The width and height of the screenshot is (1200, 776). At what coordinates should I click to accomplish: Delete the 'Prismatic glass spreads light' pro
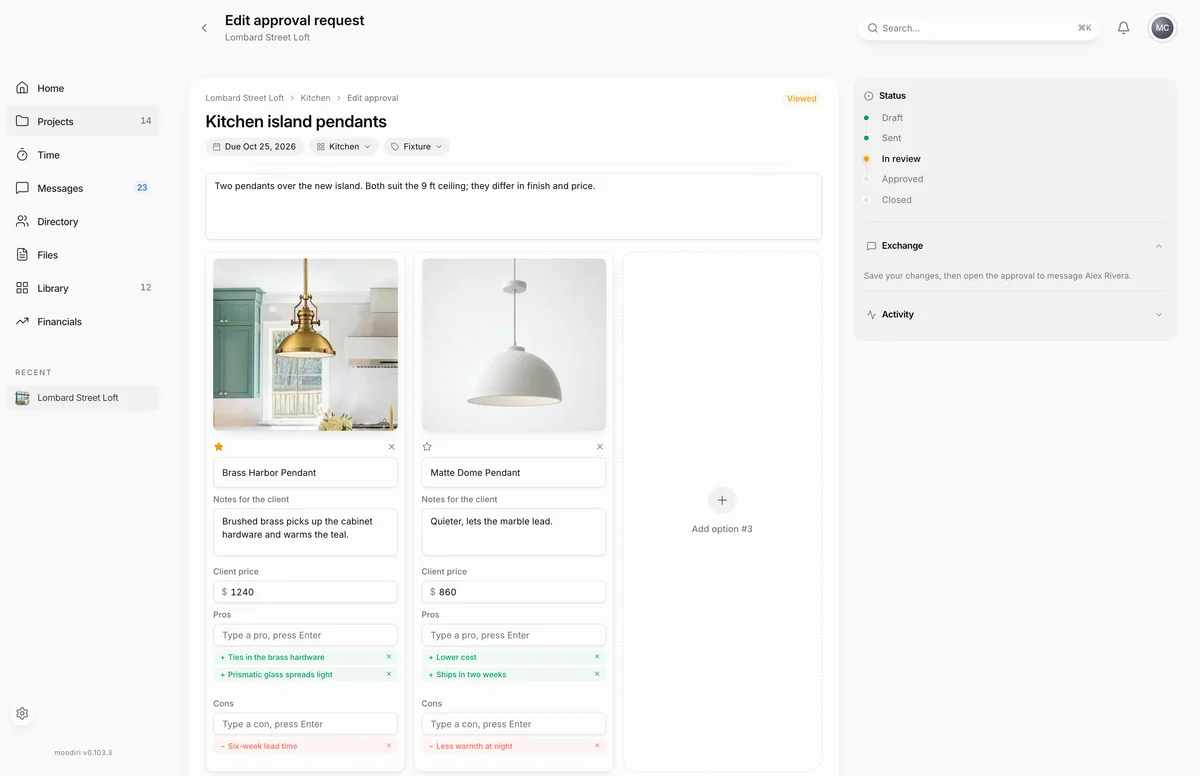[x=389, y=674]
